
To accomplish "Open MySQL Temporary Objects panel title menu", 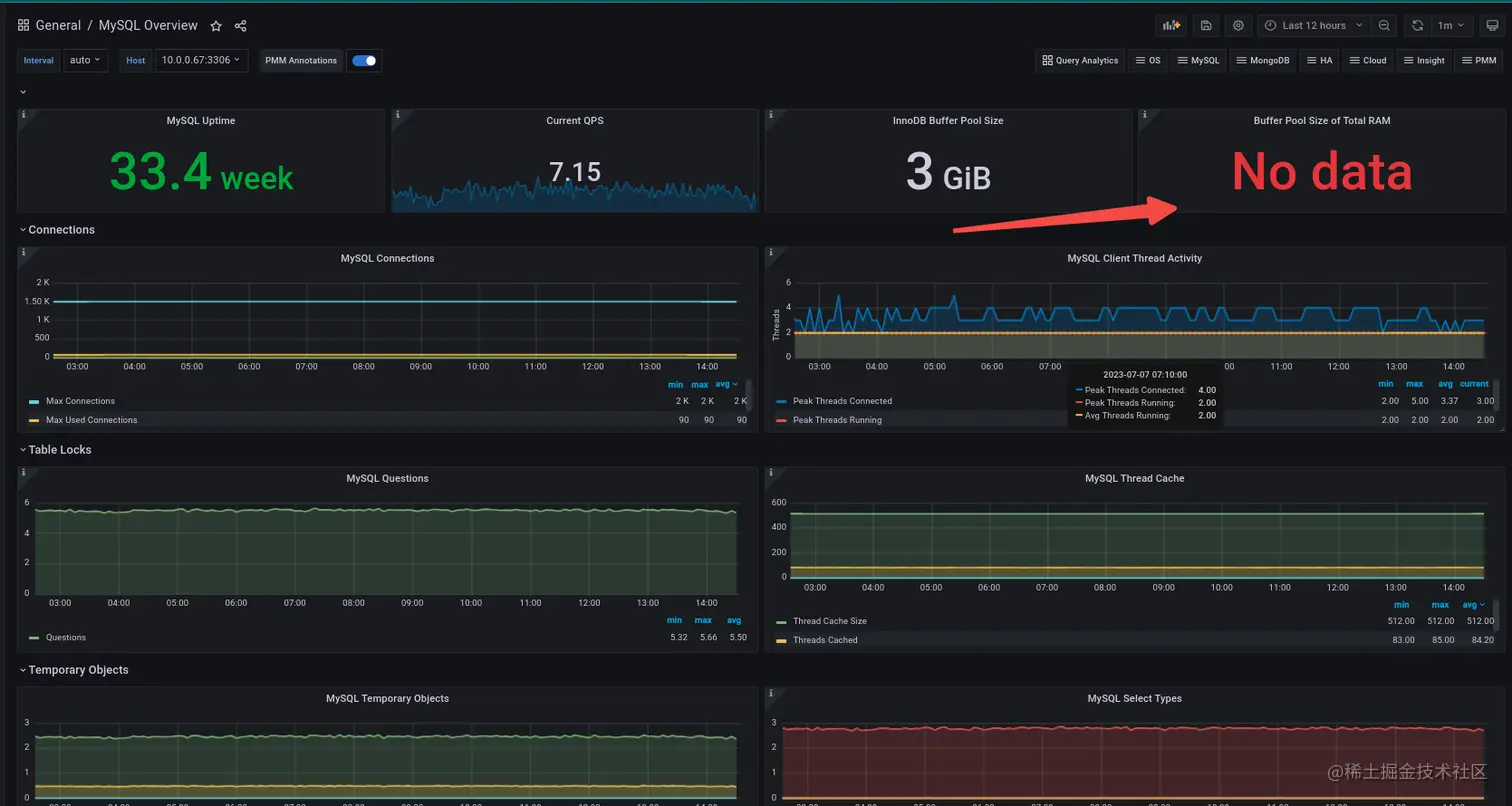I will click(x=387, y=698).
